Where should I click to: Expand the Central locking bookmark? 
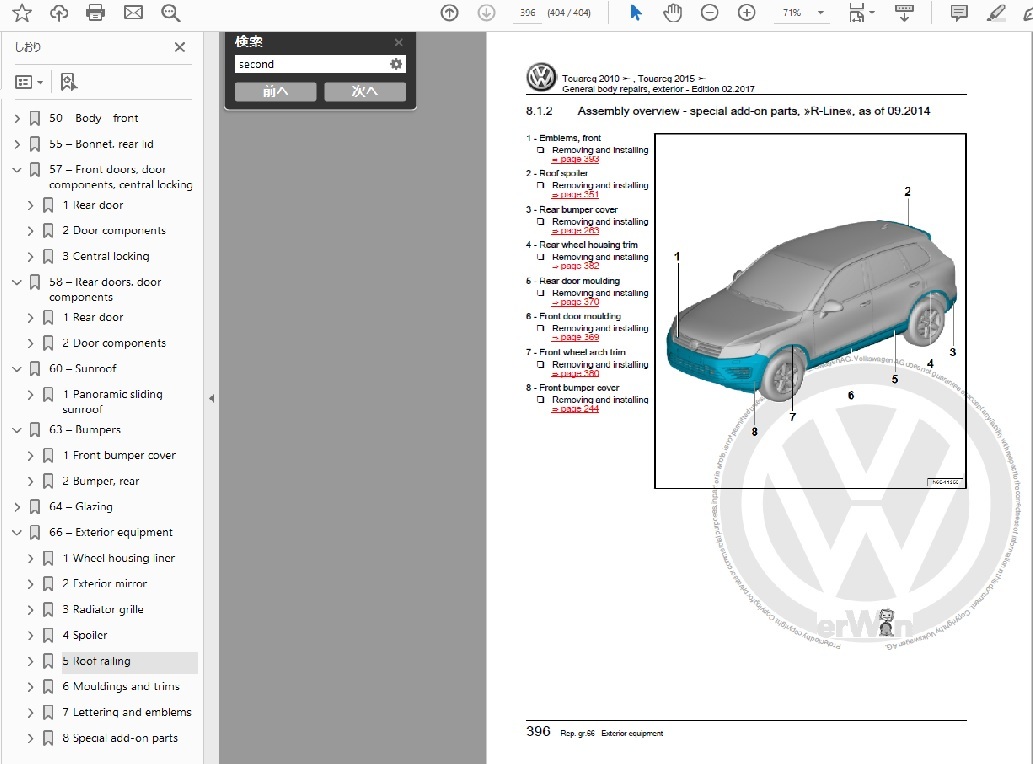pos(30,257)
